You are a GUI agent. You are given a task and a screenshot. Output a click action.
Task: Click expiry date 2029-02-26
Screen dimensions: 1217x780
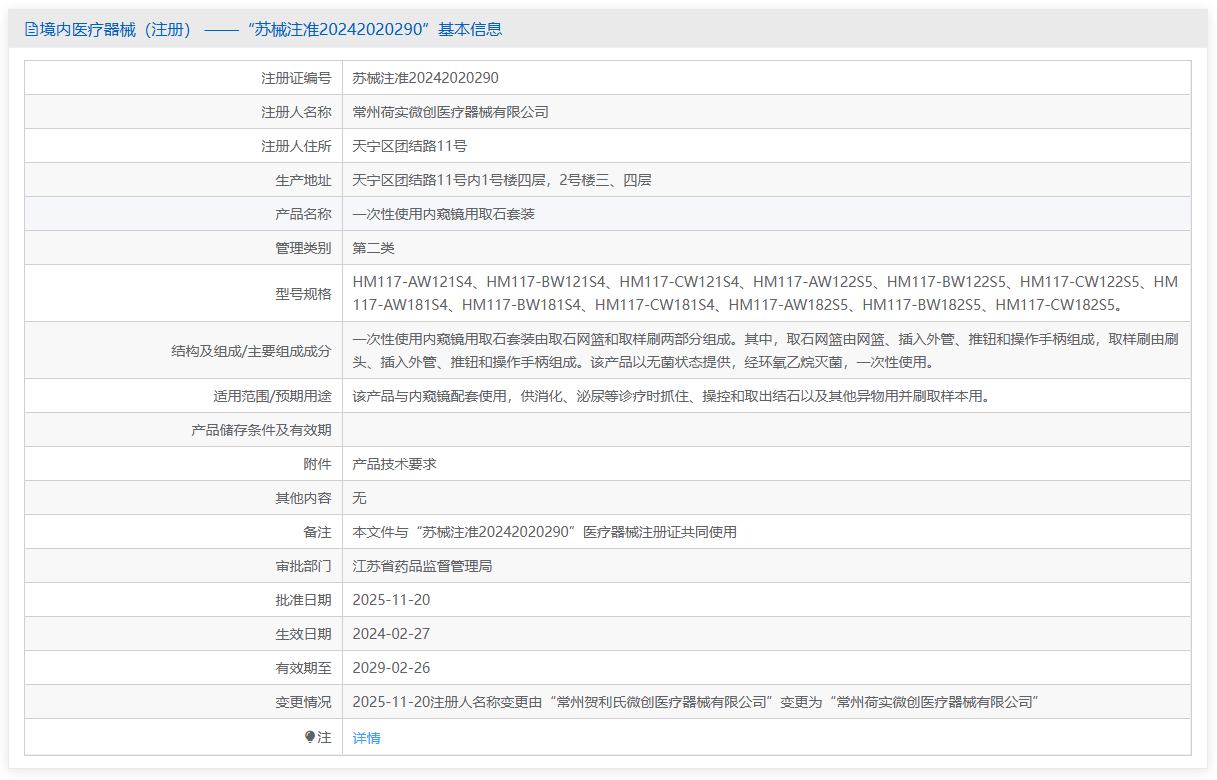(x=392, y=668)
